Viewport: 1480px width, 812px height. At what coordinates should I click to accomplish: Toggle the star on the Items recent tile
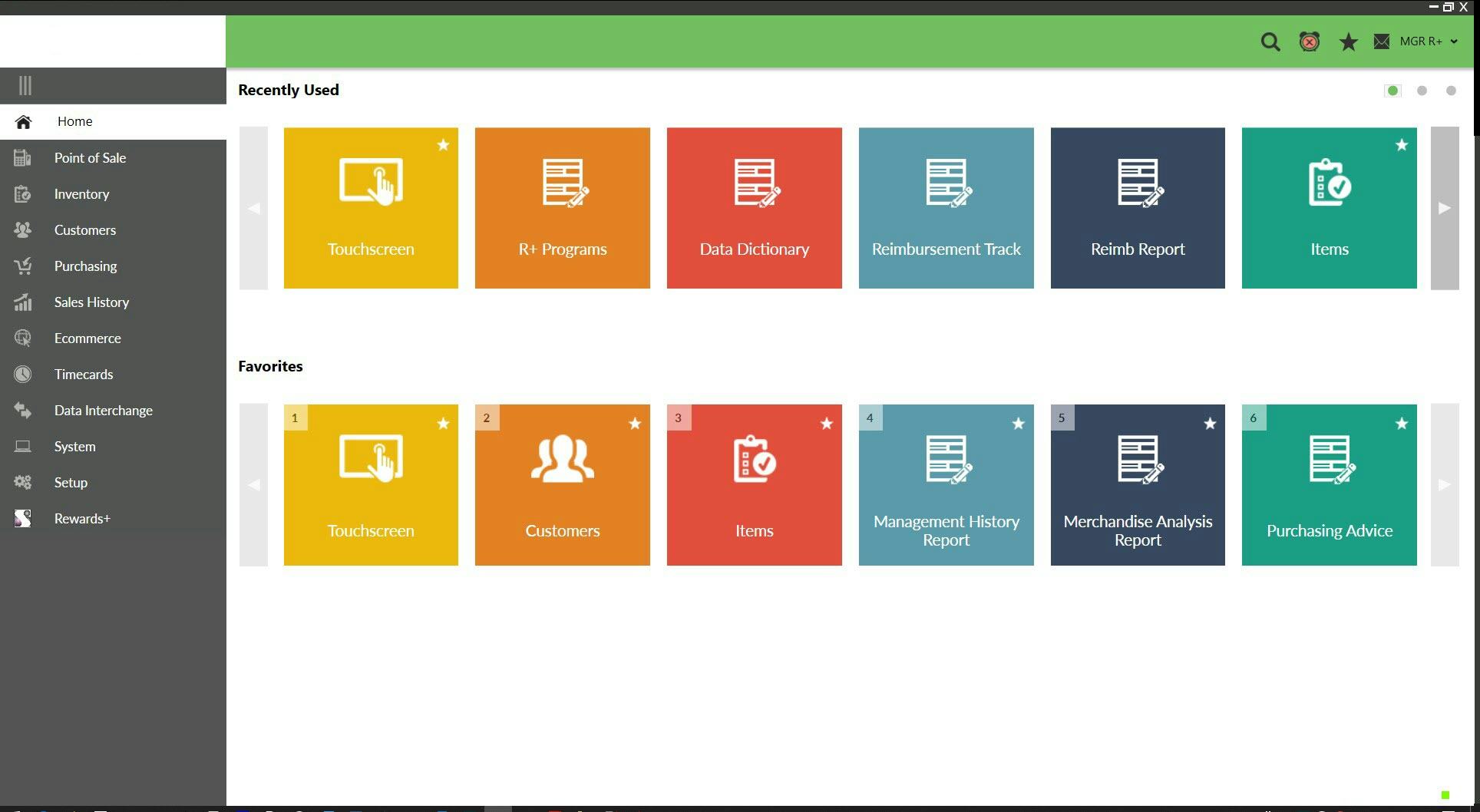(x=1402, y=145)
